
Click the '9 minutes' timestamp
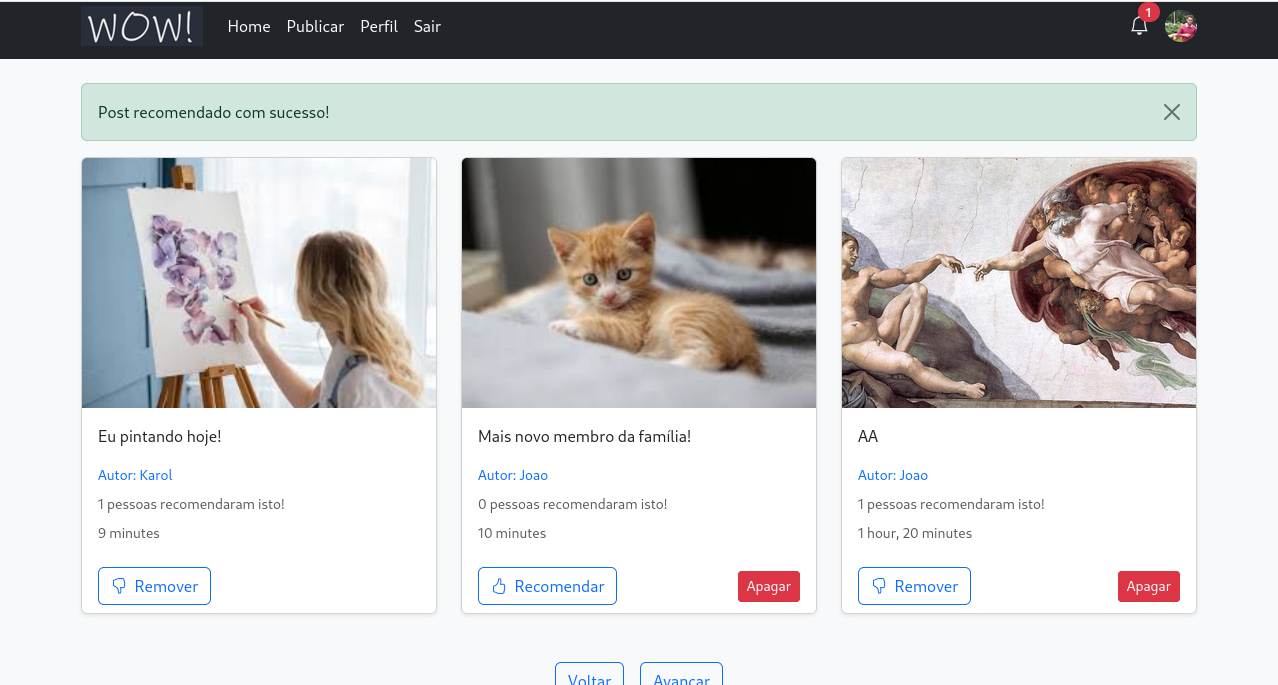tap(129, 533)
